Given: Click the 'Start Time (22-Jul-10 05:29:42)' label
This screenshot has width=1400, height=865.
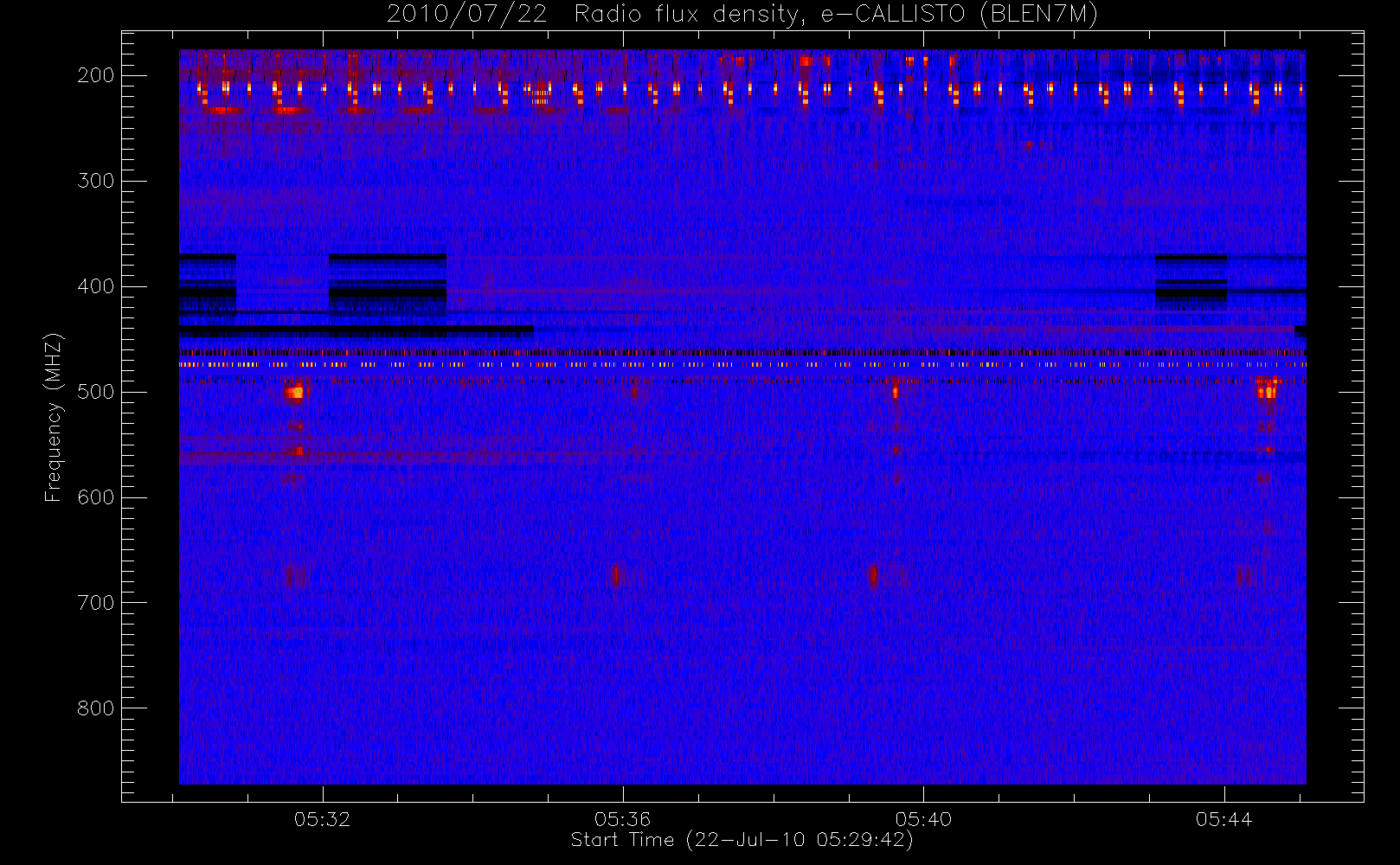Looking at the screenshot, I should [x=742, y=840].
